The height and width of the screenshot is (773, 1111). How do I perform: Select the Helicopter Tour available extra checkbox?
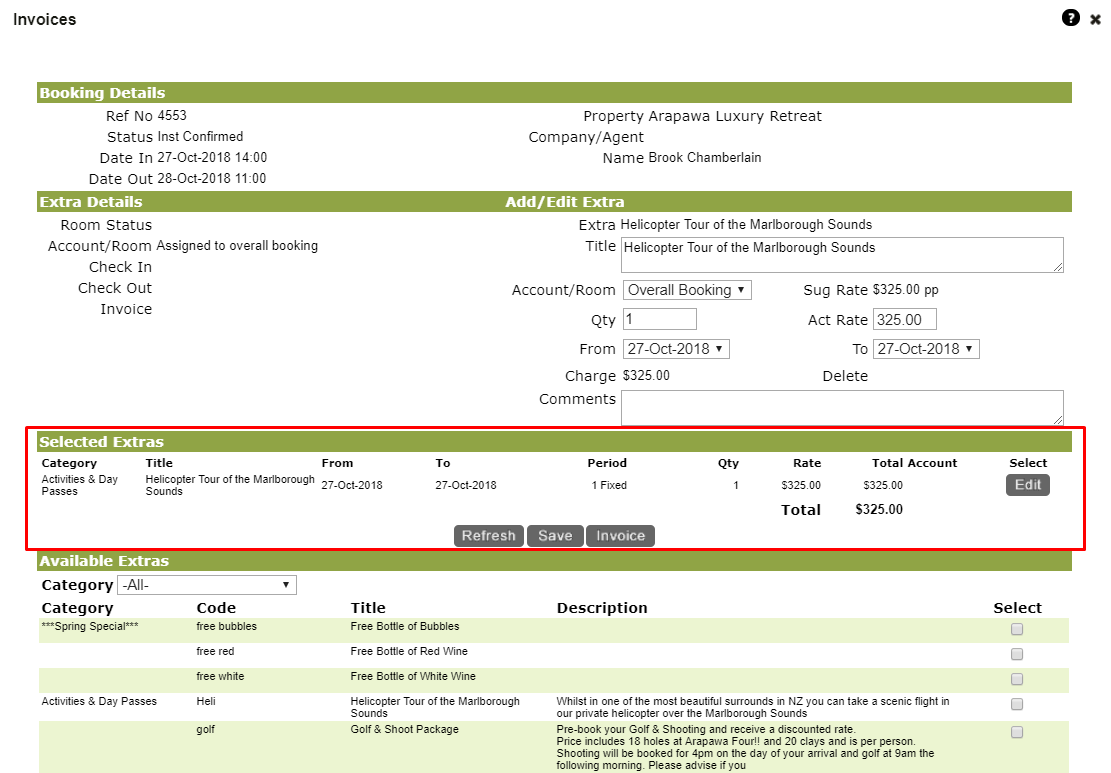[1017, 704]
